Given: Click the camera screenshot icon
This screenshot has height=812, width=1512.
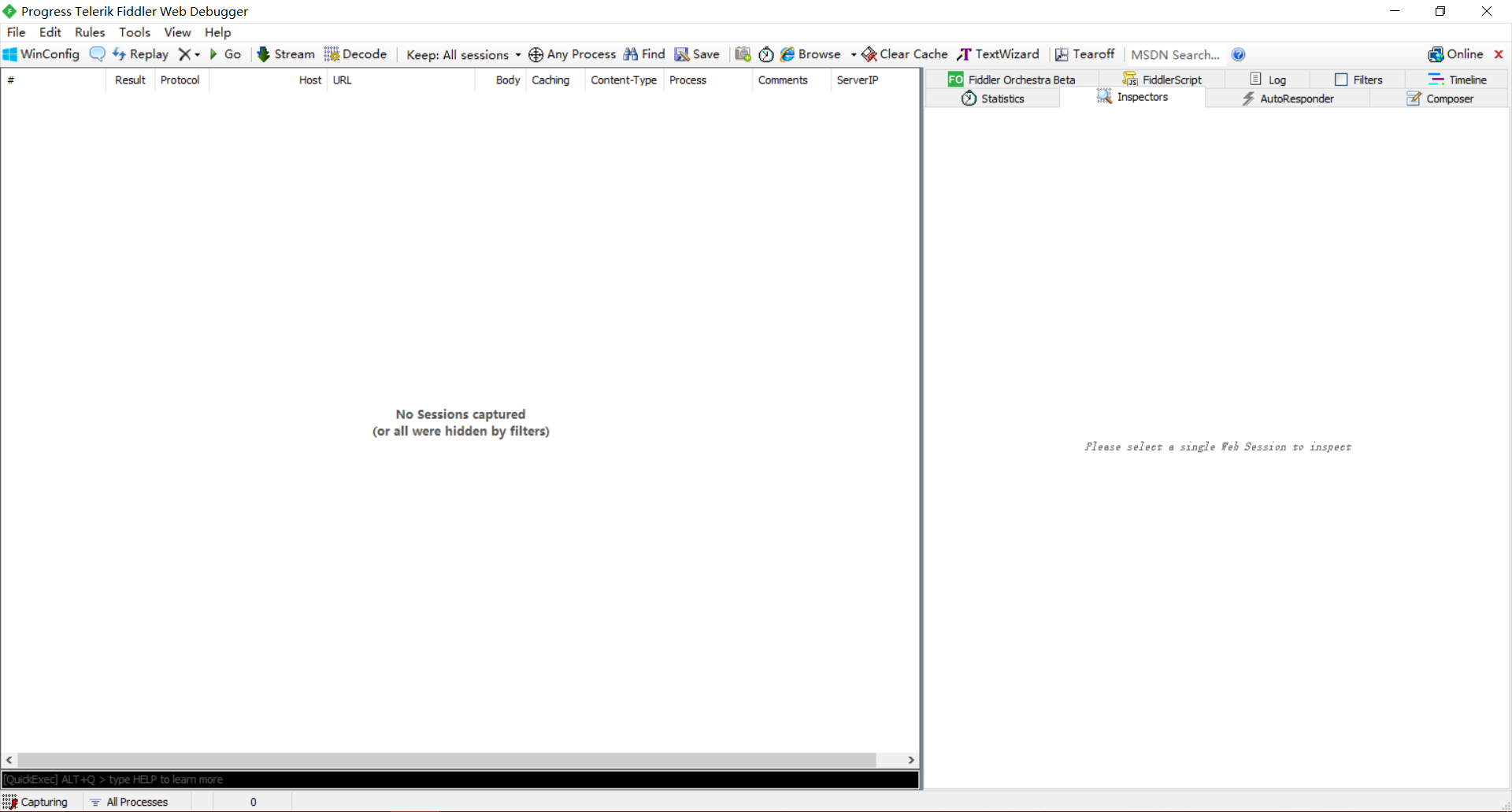Looking at the screenshot, I should (743, 54).
